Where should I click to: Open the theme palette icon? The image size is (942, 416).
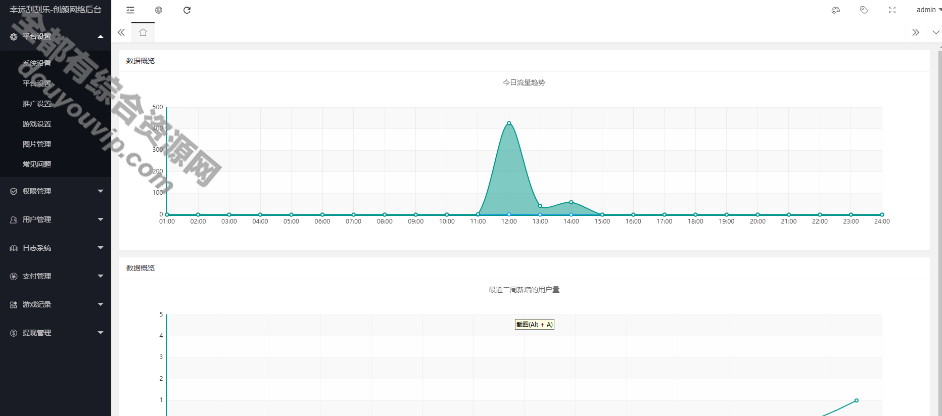point(835,10)
